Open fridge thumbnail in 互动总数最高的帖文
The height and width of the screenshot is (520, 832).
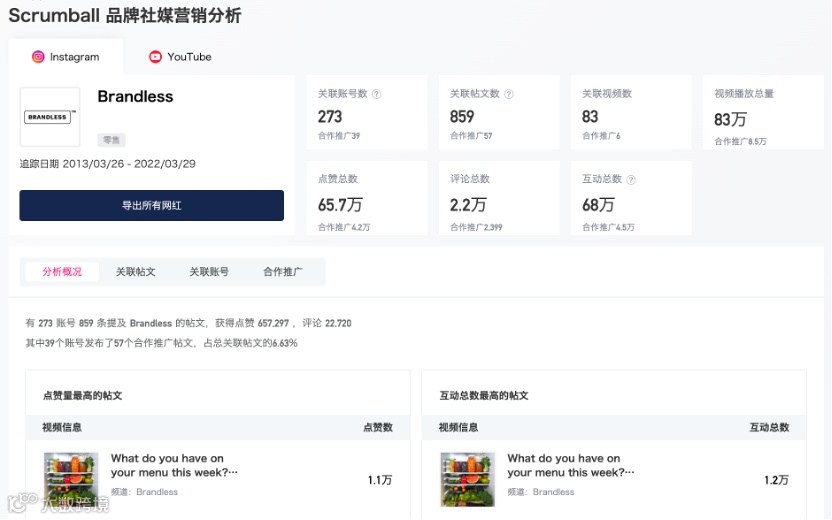pos(467,479)
